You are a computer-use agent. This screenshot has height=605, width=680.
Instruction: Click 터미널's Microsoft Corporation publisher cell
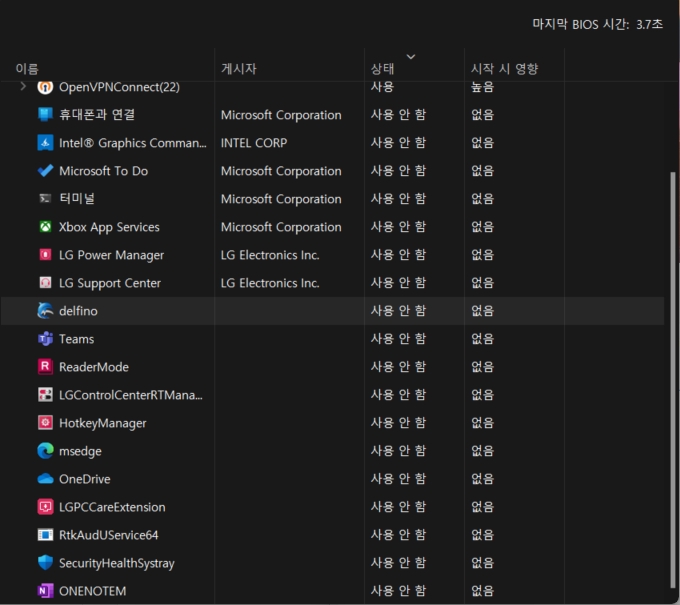click(x=281, y=199)
